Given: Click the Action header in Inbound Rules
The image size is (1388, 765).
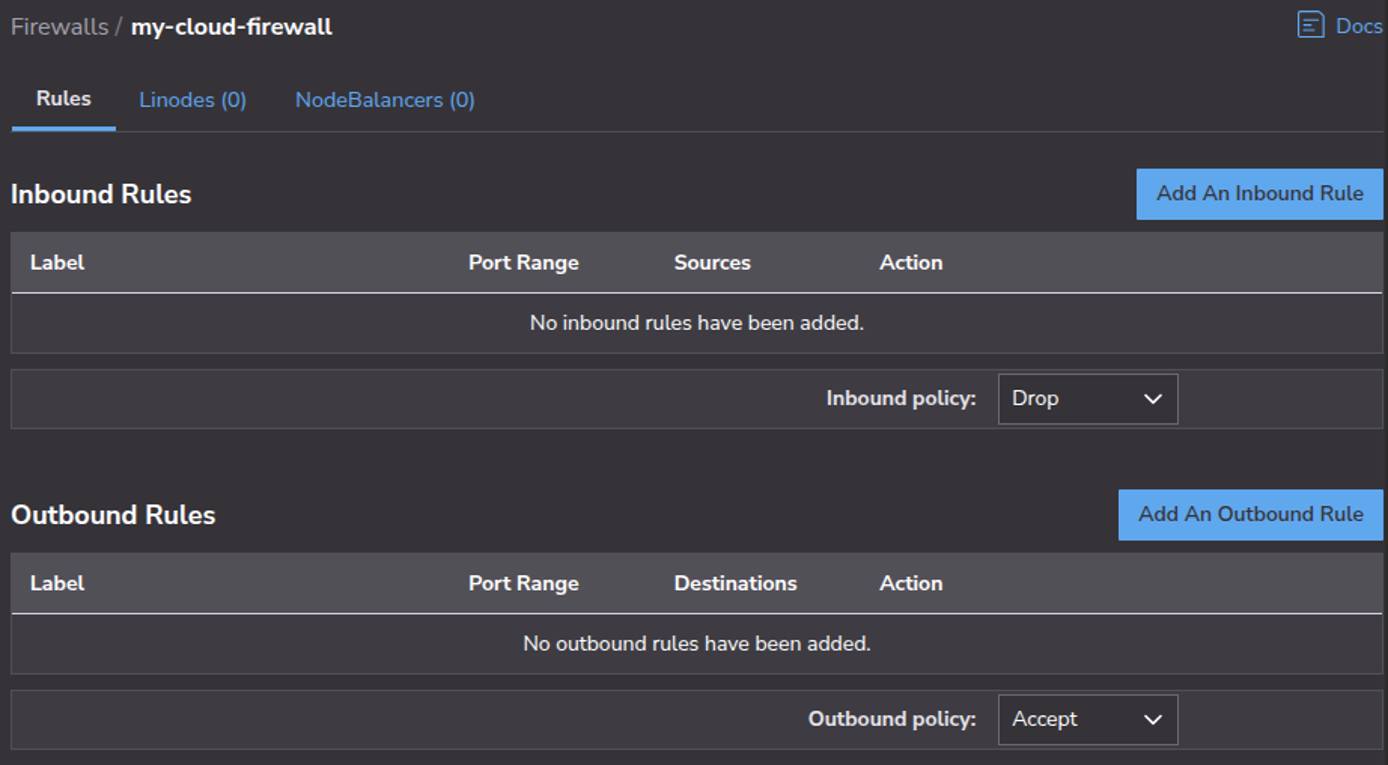Looking at the screenshot, I should 910,262.
